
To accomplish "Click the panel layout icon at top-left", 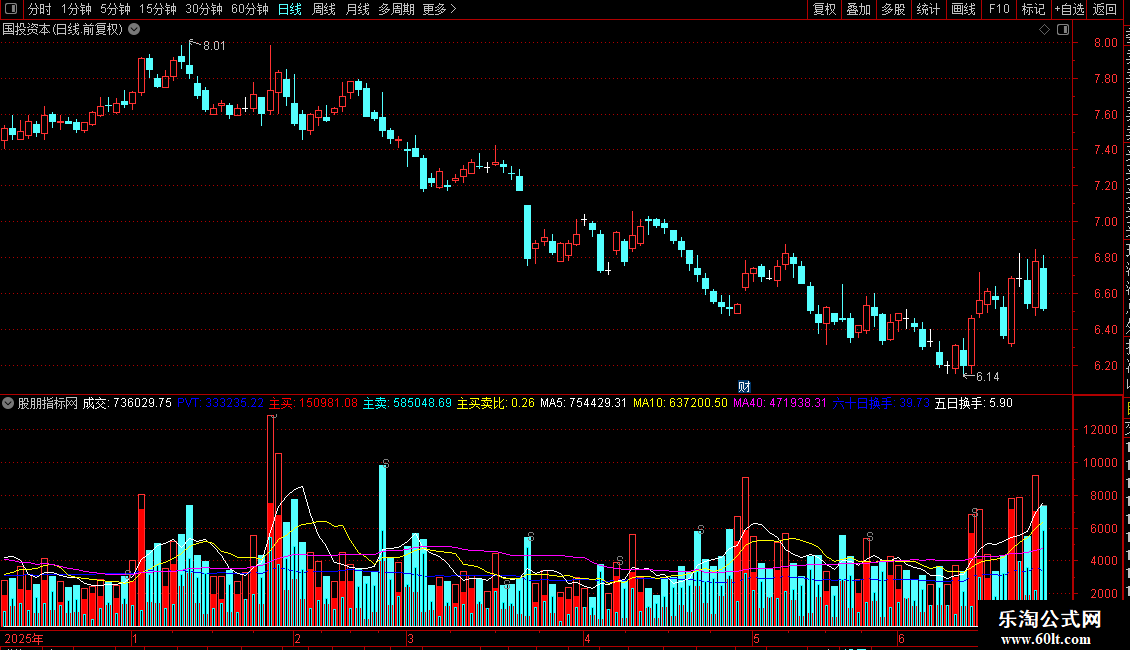I will 11,9.
